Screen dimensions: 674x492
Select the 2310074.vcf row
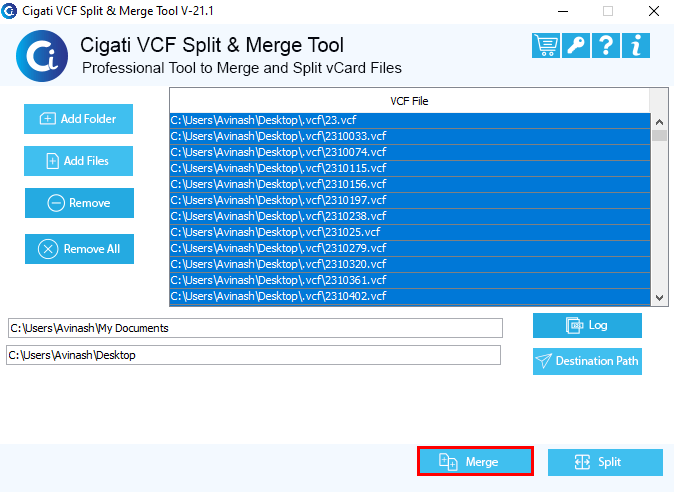pyautogui.click(x=410, y=152)
